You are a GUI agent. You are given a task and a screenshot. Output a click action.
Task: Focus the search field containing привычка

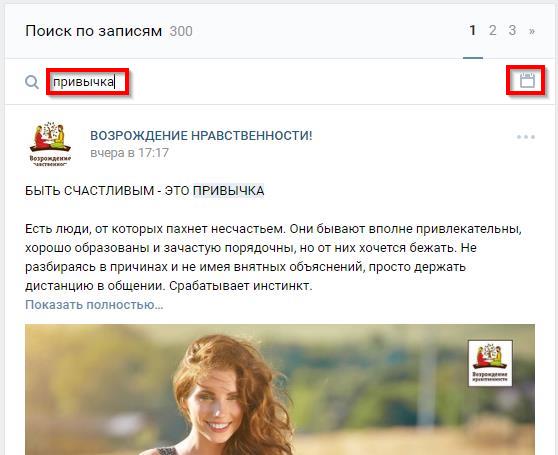coord(88,82)
